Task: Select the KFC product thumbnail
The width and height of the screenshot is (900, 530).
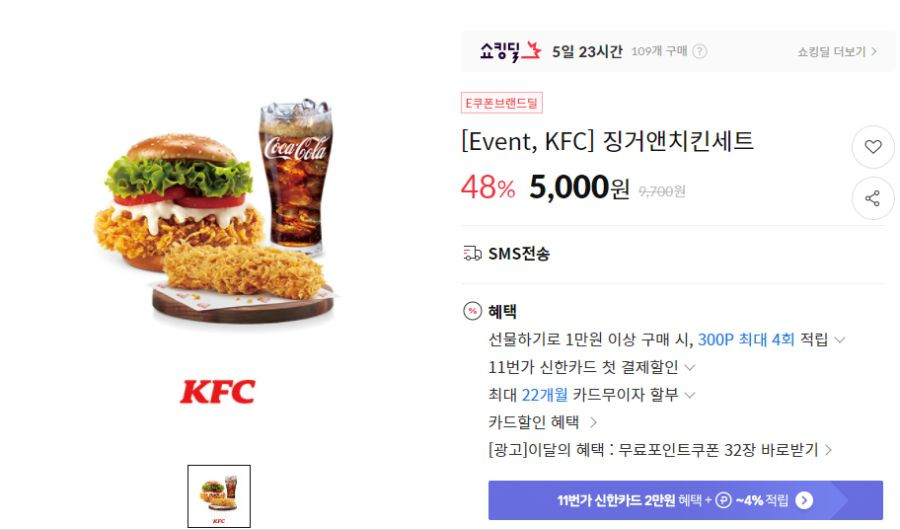Action: (219, 496)
